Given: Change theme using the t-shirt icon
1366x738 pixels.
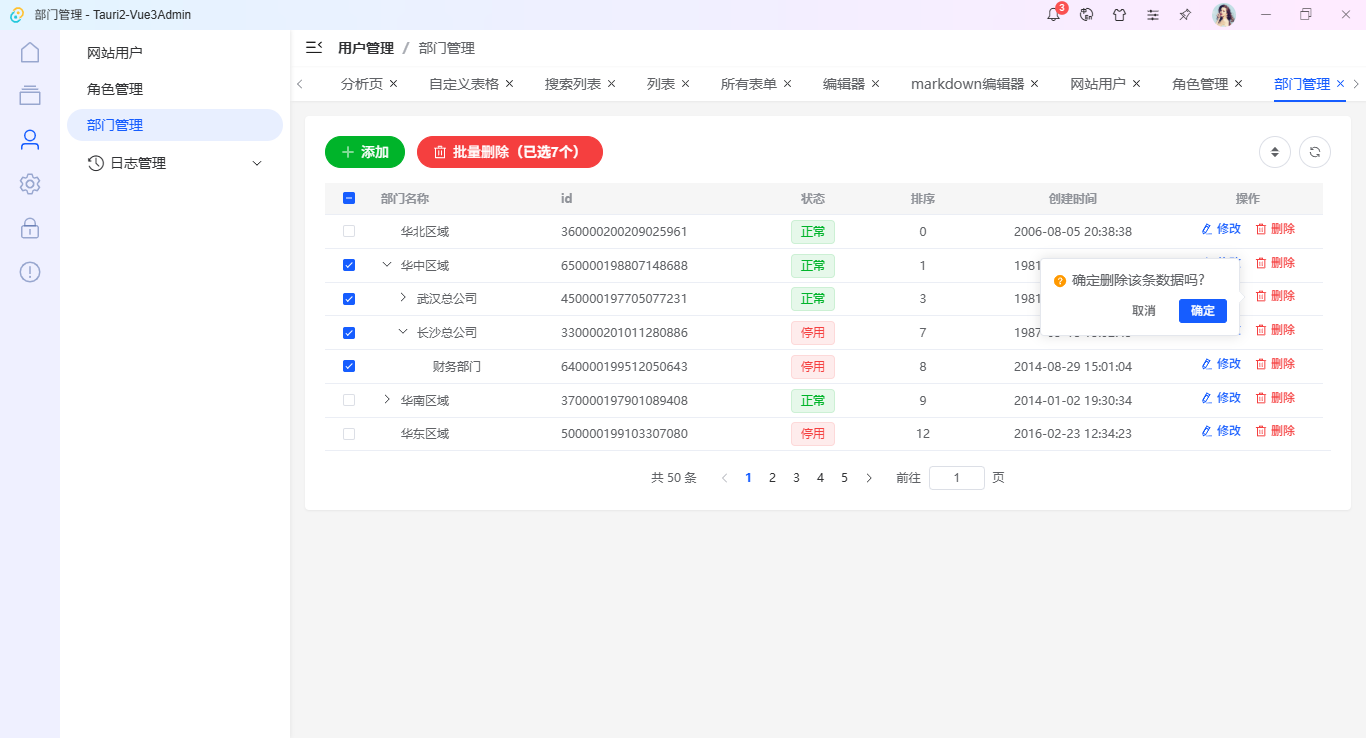Looking at the screenshot, I should coord(1119,15).
